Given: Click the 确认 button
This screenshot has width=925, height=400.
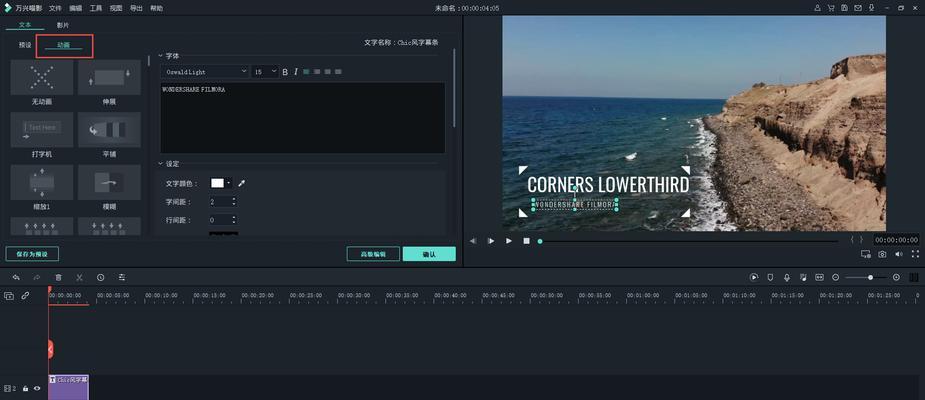Looking at the screenshot, I should (x=429, y=254).
